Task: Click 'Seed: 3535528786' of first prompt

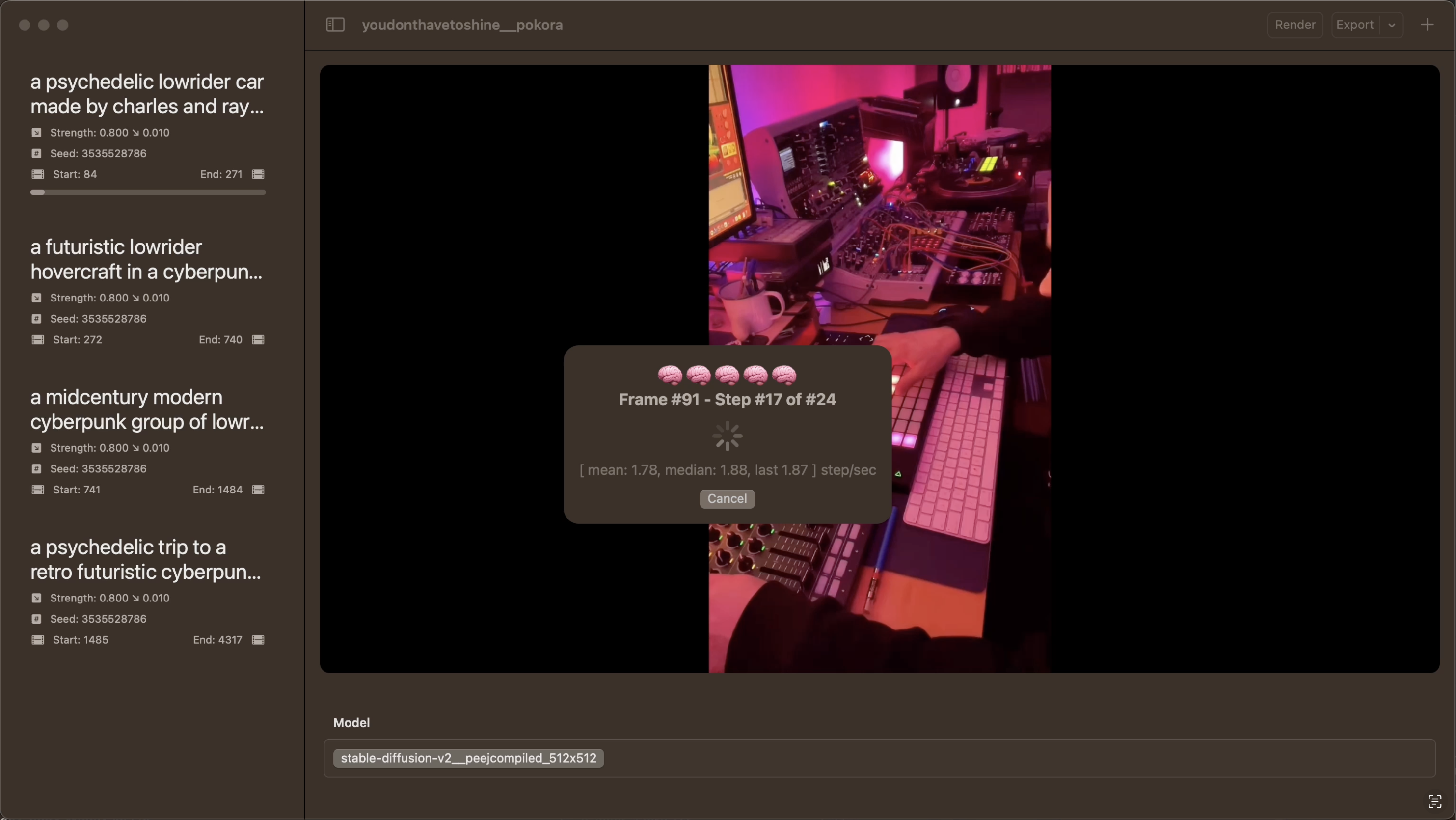Action: 98,154
